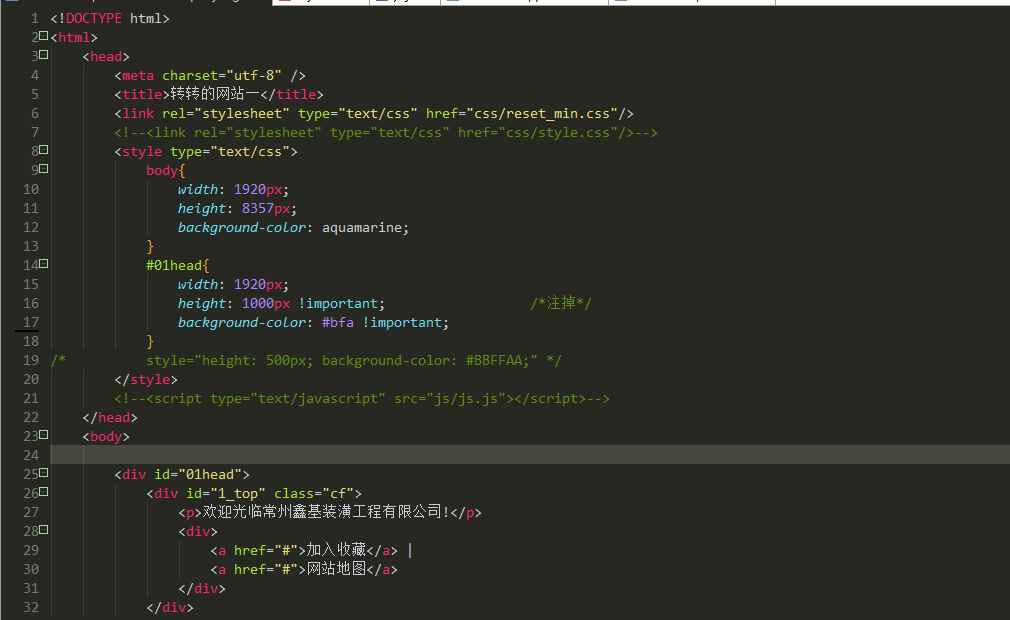Click line number 21 in the gutter
This screenshot has height=620, width=1010.
[31, 399]
